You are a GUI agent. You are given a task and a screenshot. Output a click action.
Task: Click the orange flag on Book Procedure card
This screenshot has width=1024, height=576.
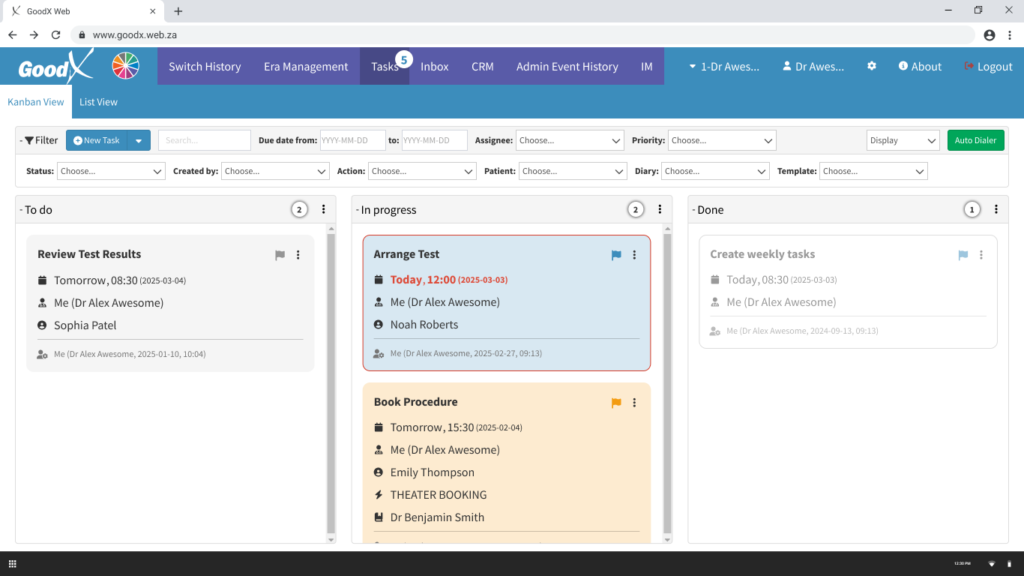pyautogui.click(x=616, y=402)
